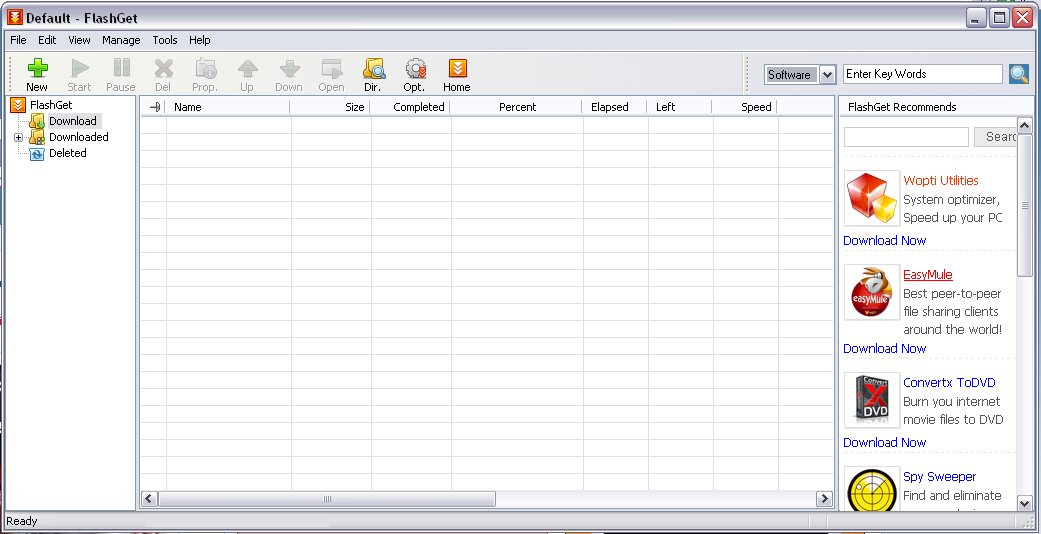Click the Open toolbar icon
The width and height of the screenshot is (1041, 534).
click(x=331, y=74)
